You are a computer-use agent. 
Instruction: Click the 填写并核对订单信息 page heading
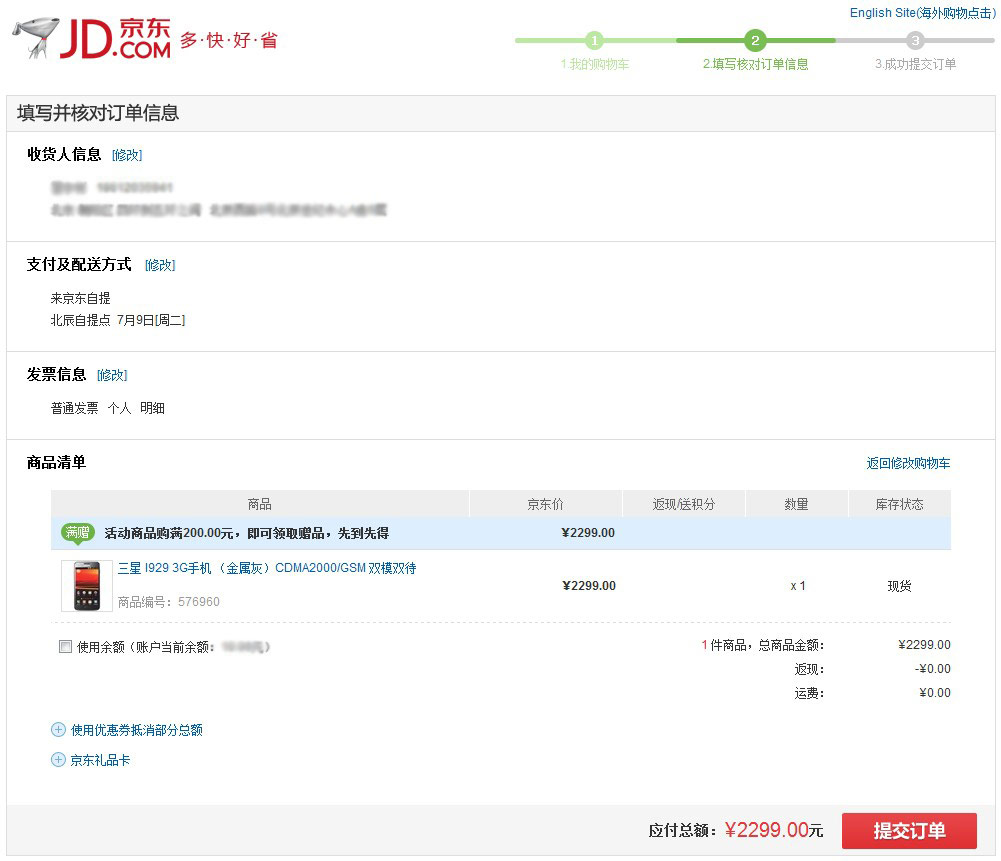[98, 113]
